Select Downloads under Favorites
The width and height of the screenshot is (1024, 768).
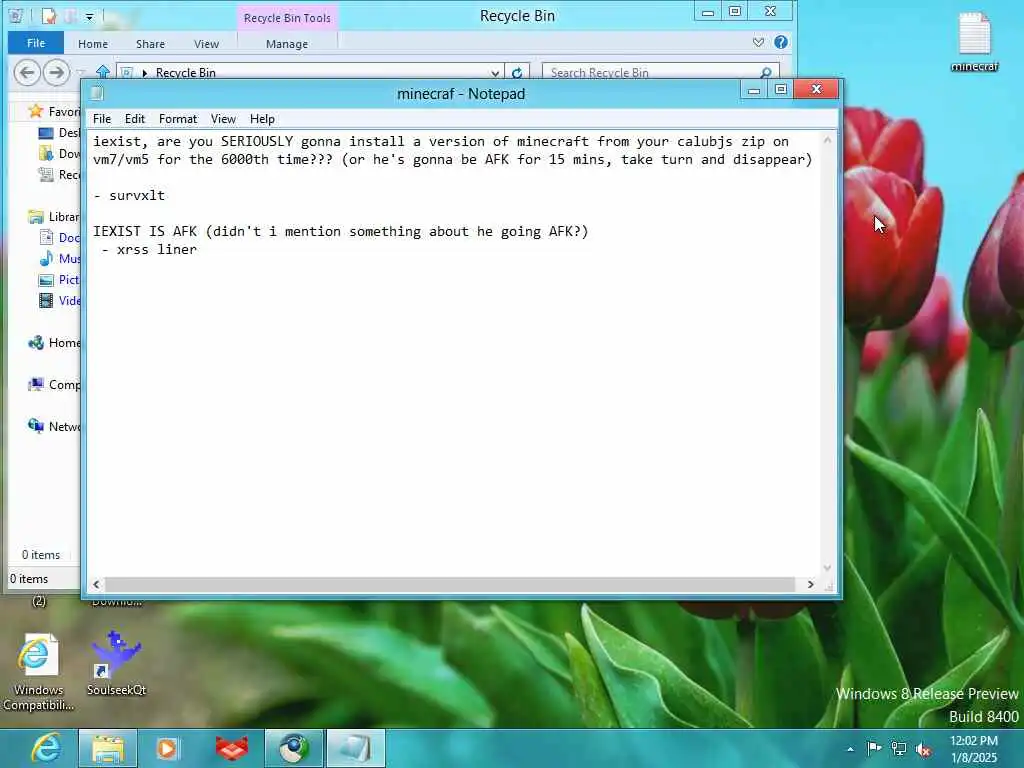click(x=60, y=153)
